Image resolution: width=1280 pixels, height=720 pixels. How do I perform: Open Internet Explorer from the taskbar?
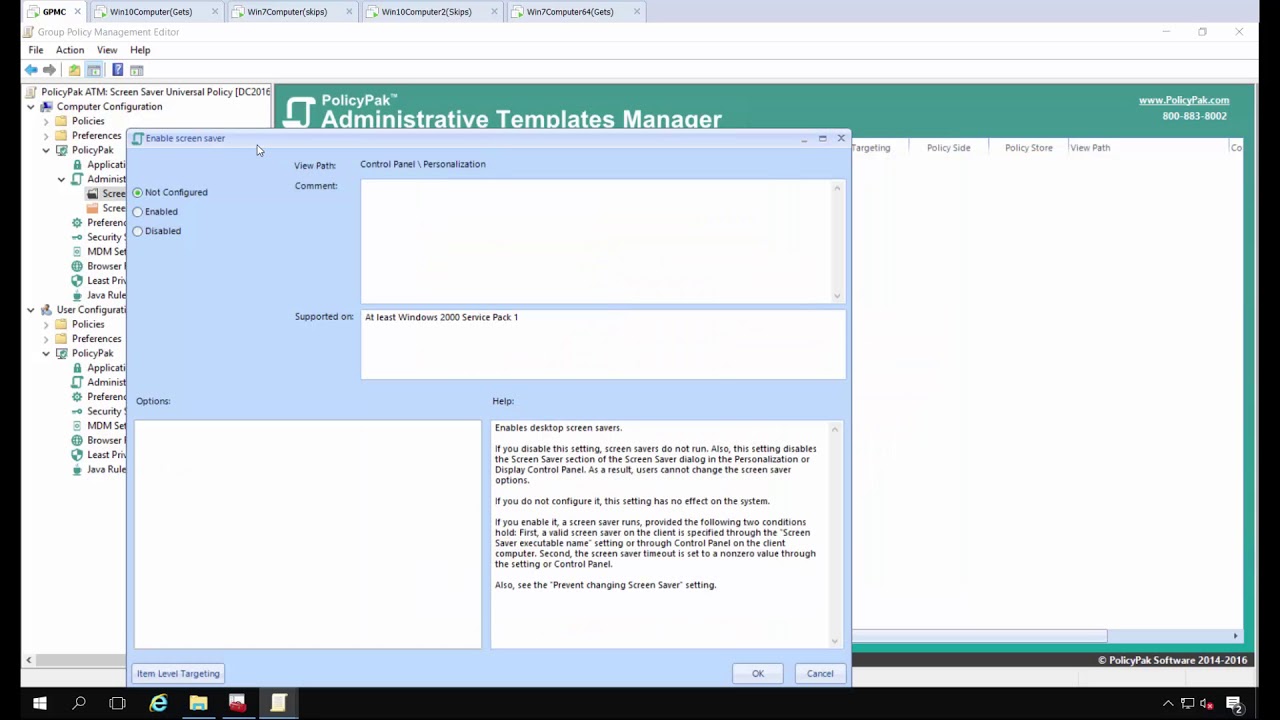(x=158, y=704)
